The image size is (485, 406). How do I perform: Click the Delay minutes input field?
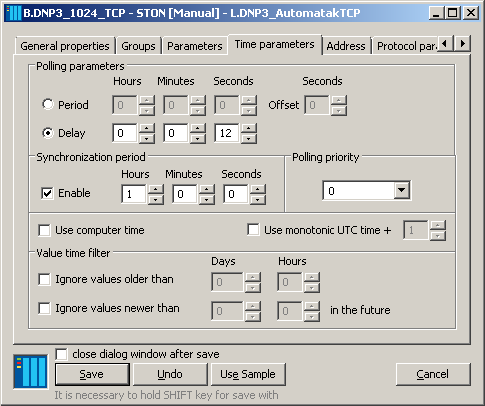coord(176,133)
